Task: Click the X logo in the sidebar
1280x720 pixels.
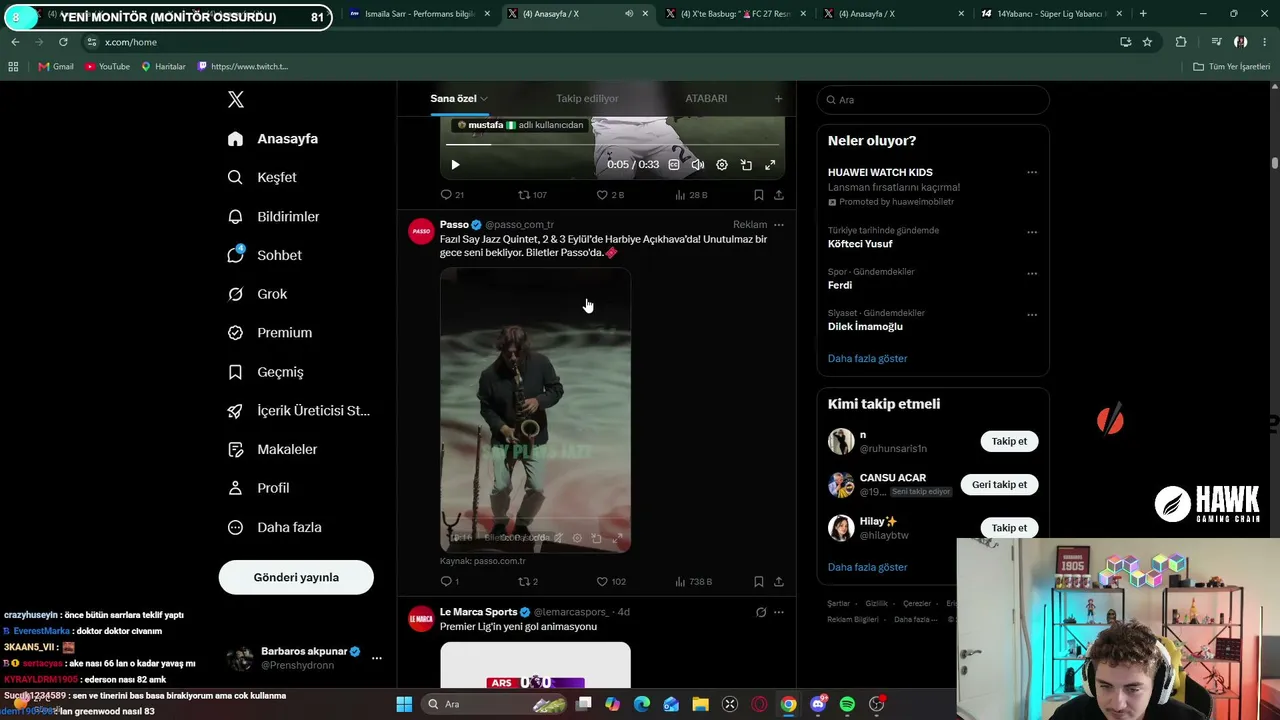Action: tap(236, 99)
